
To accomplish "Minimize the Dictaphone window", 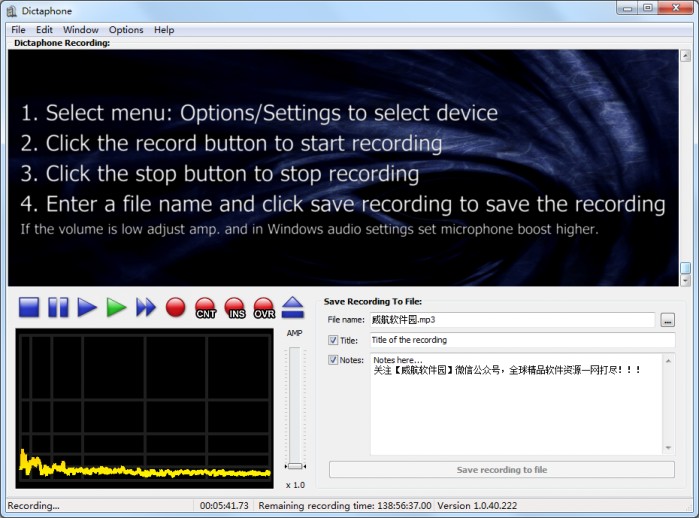I will pyautogui.click(x=628, y=8).
